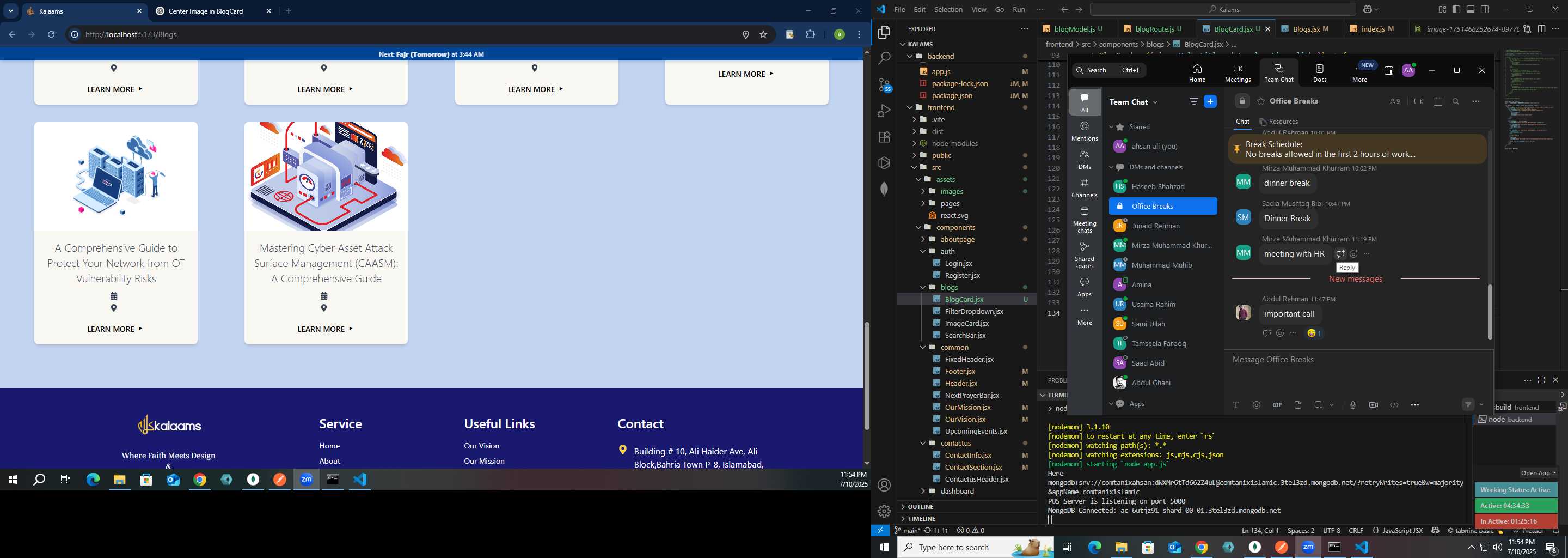
Task: Click LEARN MORE on OT Vulnerability Risks card
Action: point(115,329)
